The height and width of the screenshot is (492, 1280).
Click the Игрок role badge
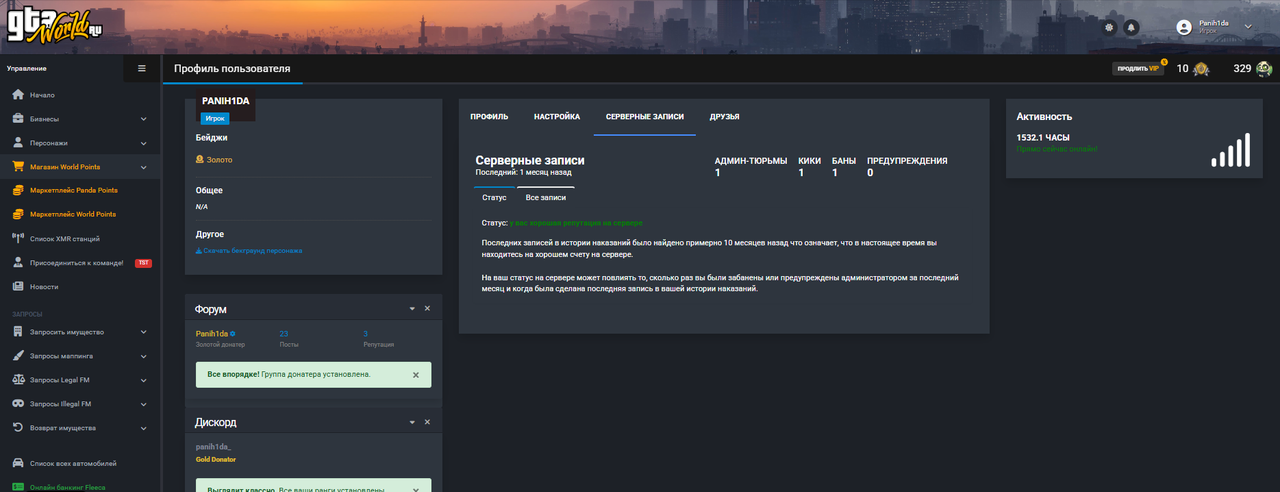(215, 118)
